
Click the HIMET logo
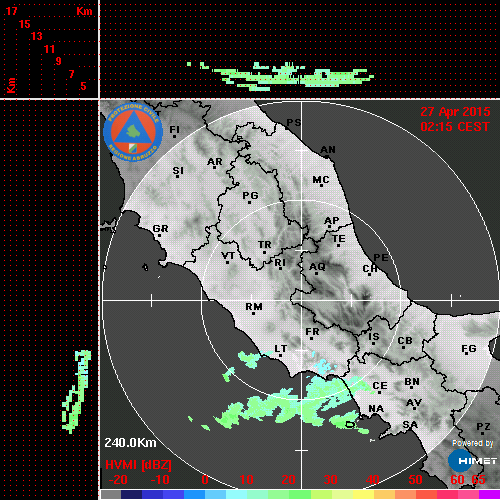[x=472, y=461]
